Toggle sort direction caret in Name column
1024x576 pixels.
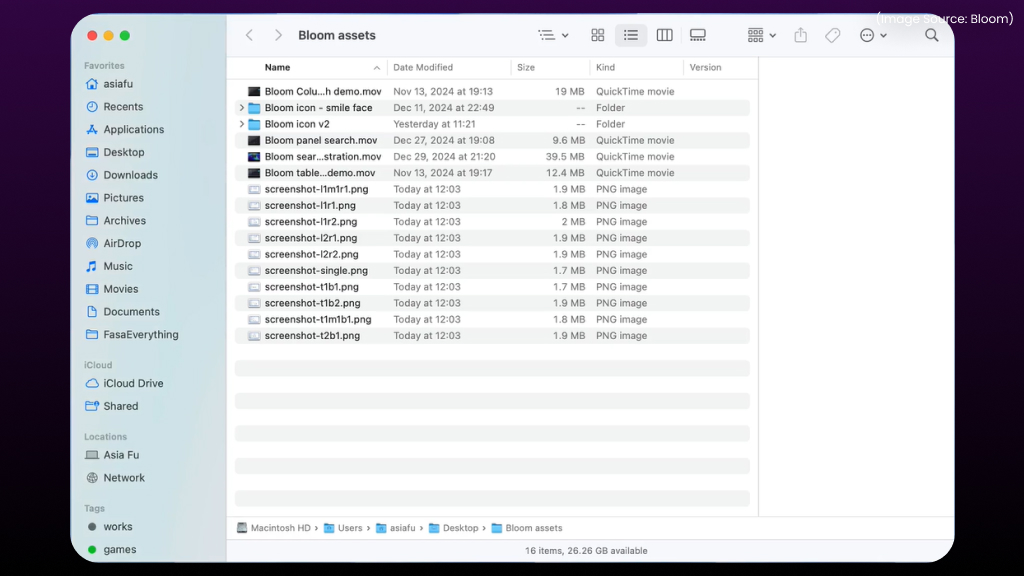(377, 68)
